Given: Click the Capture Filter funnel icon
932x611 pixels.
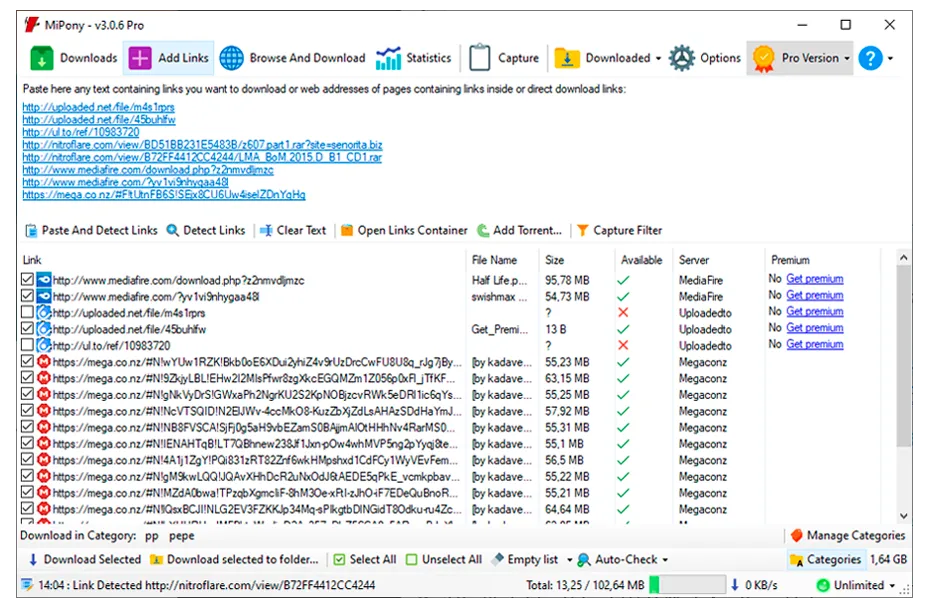Looking at the screenshot, I should coord(582,230).
